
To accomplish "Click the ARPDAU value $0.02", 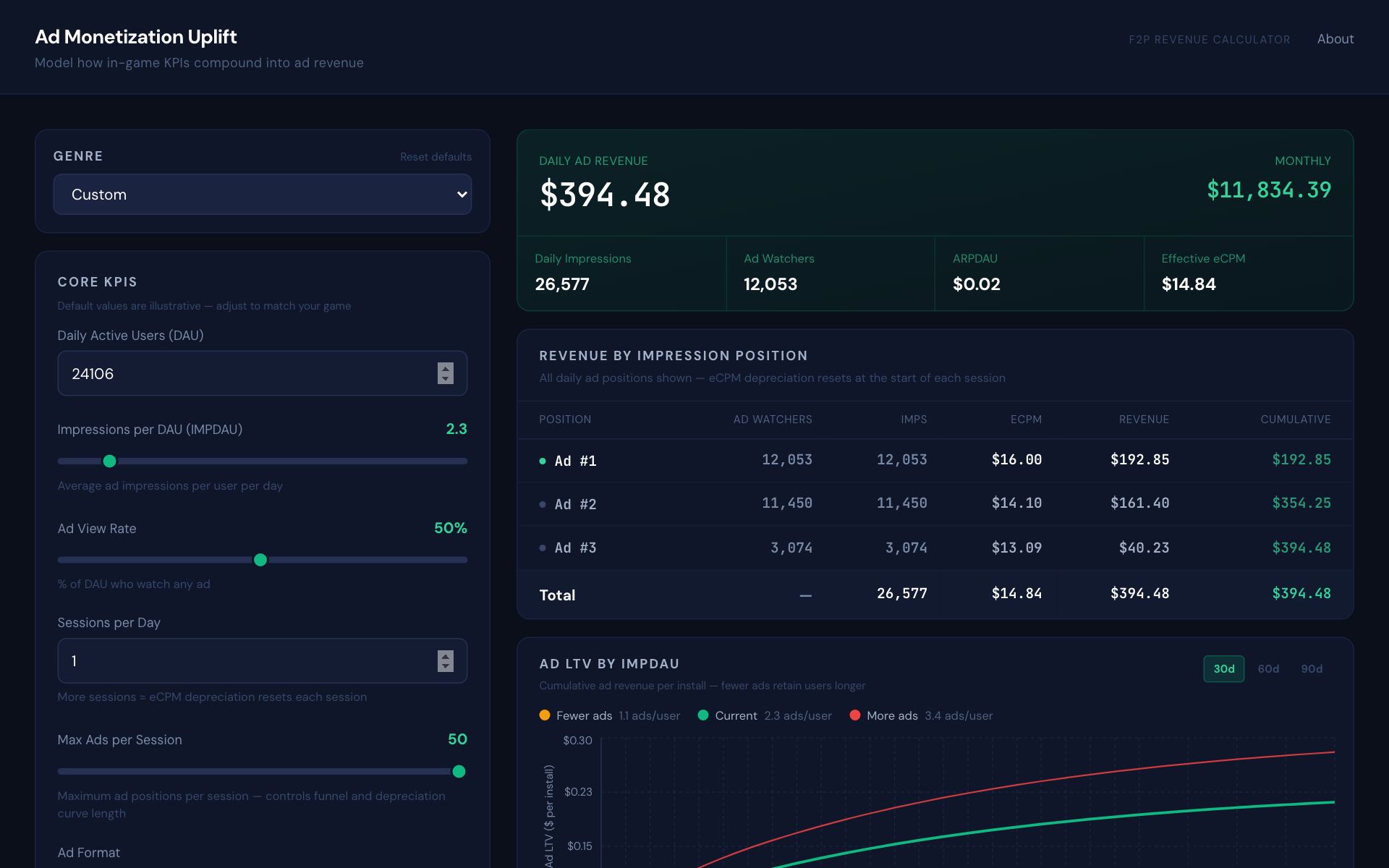I will 977,284.
